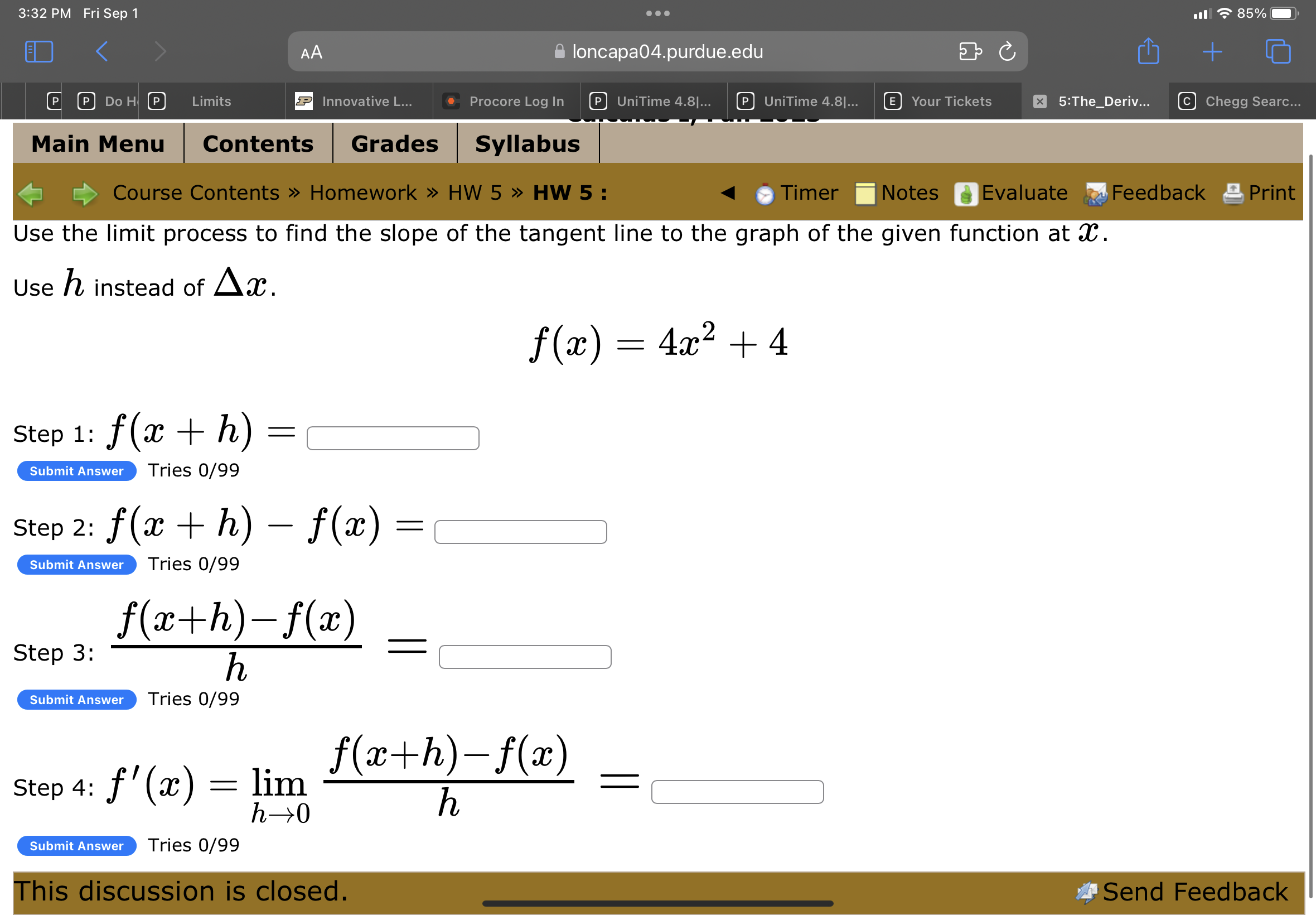
Task: Collapse the problem navigation with the black triangle
Action: pyautogui.click(x=728, y=193)
